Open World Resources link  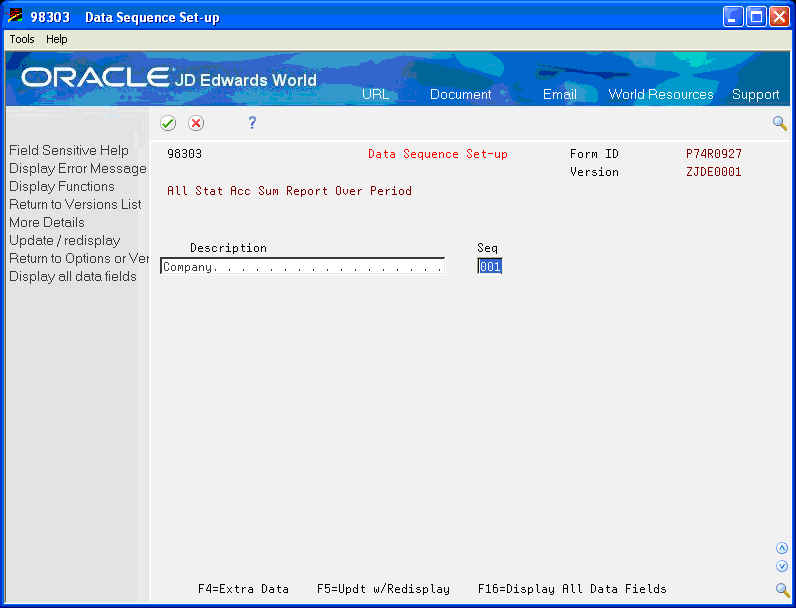point(660,94)
